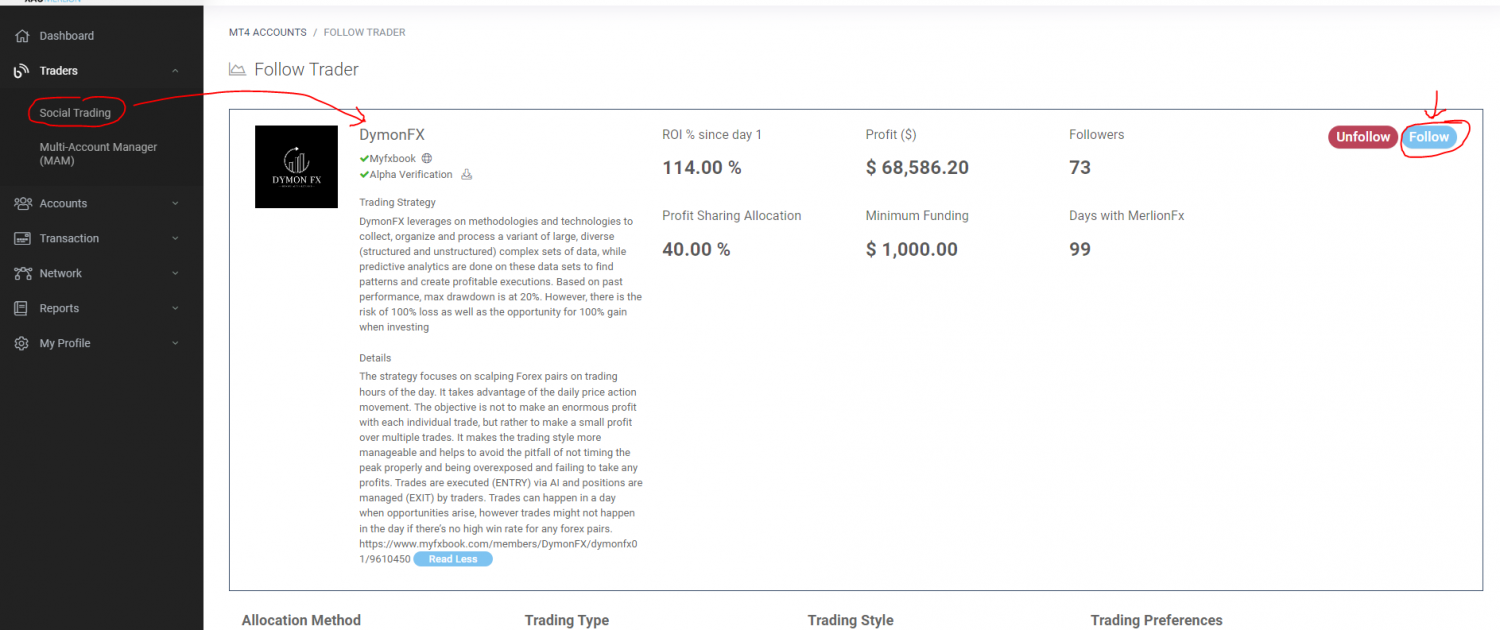1500x630 pixels.
Task: Click the Read Less button
Action: 453,559
